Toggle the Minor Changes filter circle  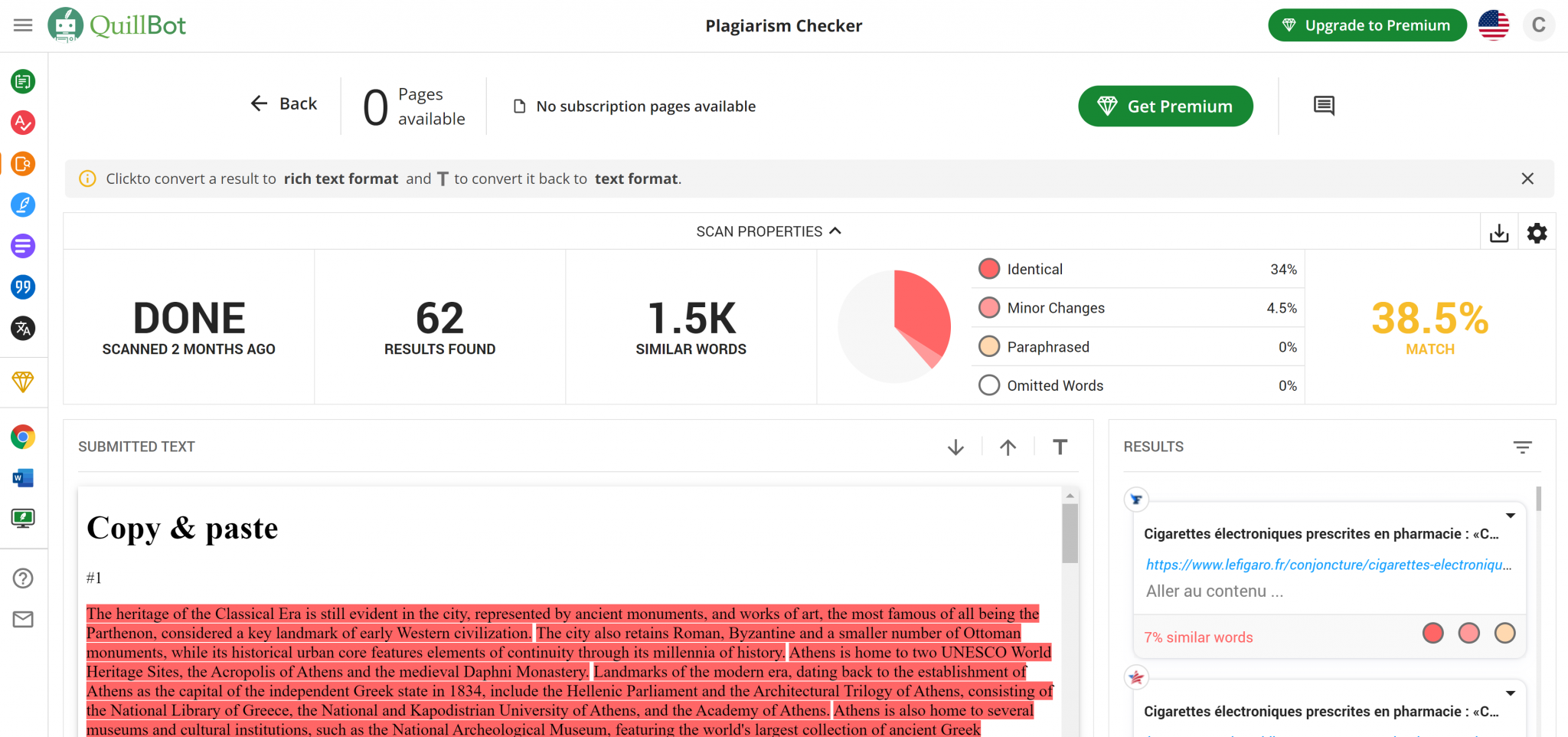coord(989,308)
